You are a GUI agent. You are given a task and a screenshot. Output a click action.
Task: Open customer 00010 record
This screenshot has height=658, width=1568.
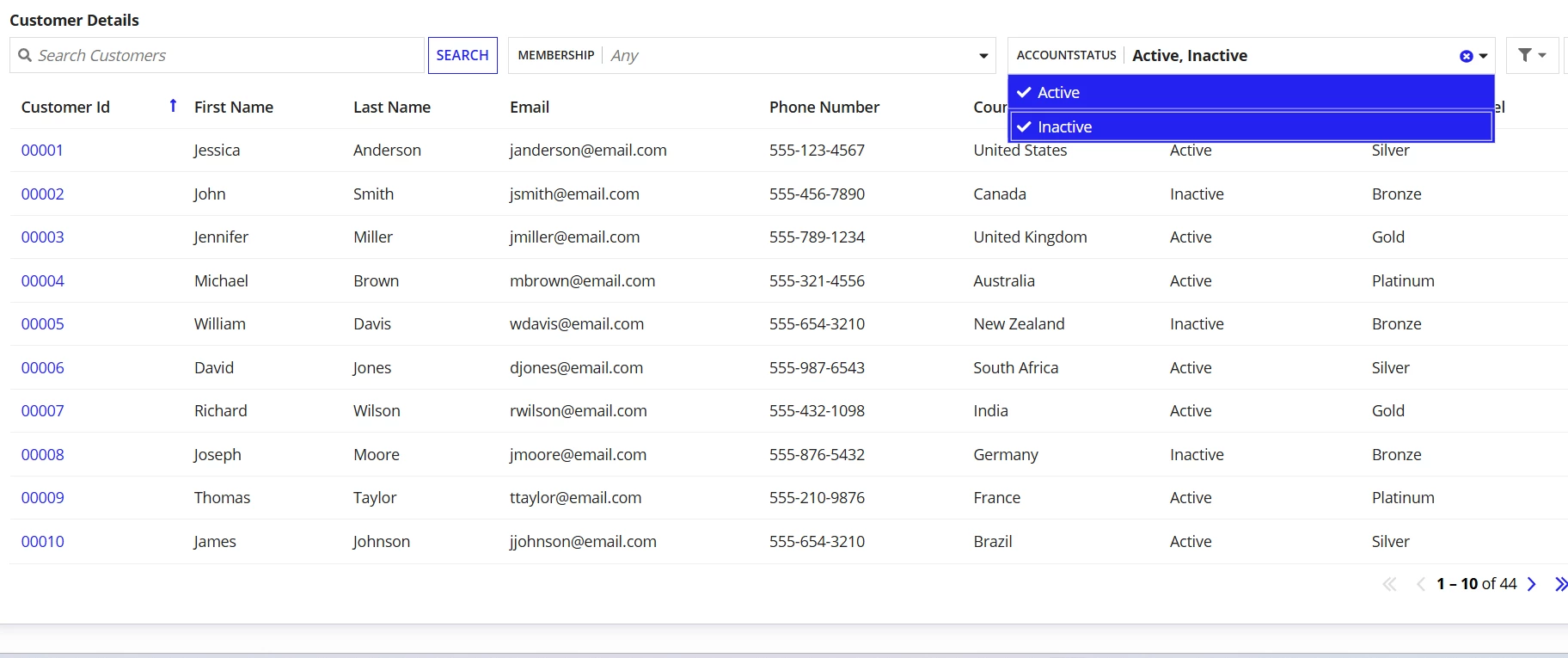point(42,541)
